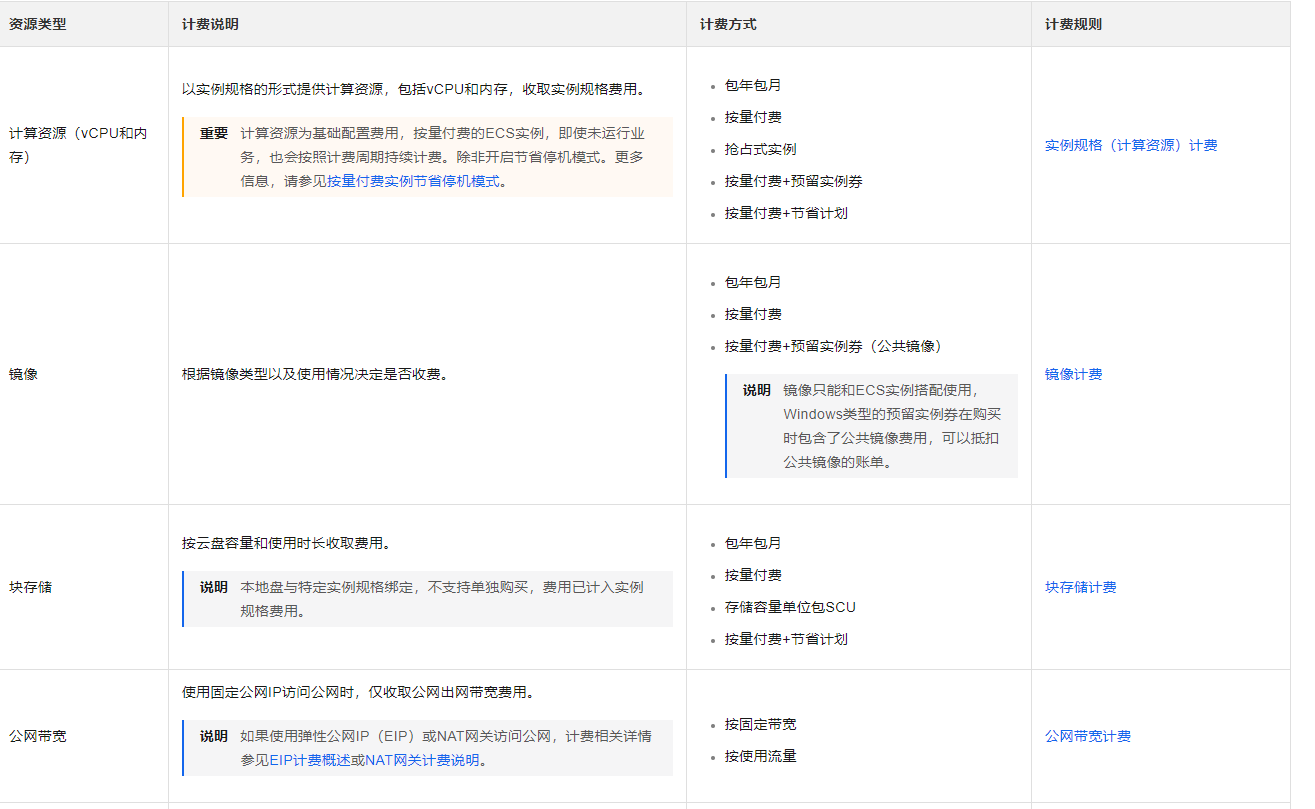Click the 存储容量单位包SCU bullet

(x=790, y=607)
